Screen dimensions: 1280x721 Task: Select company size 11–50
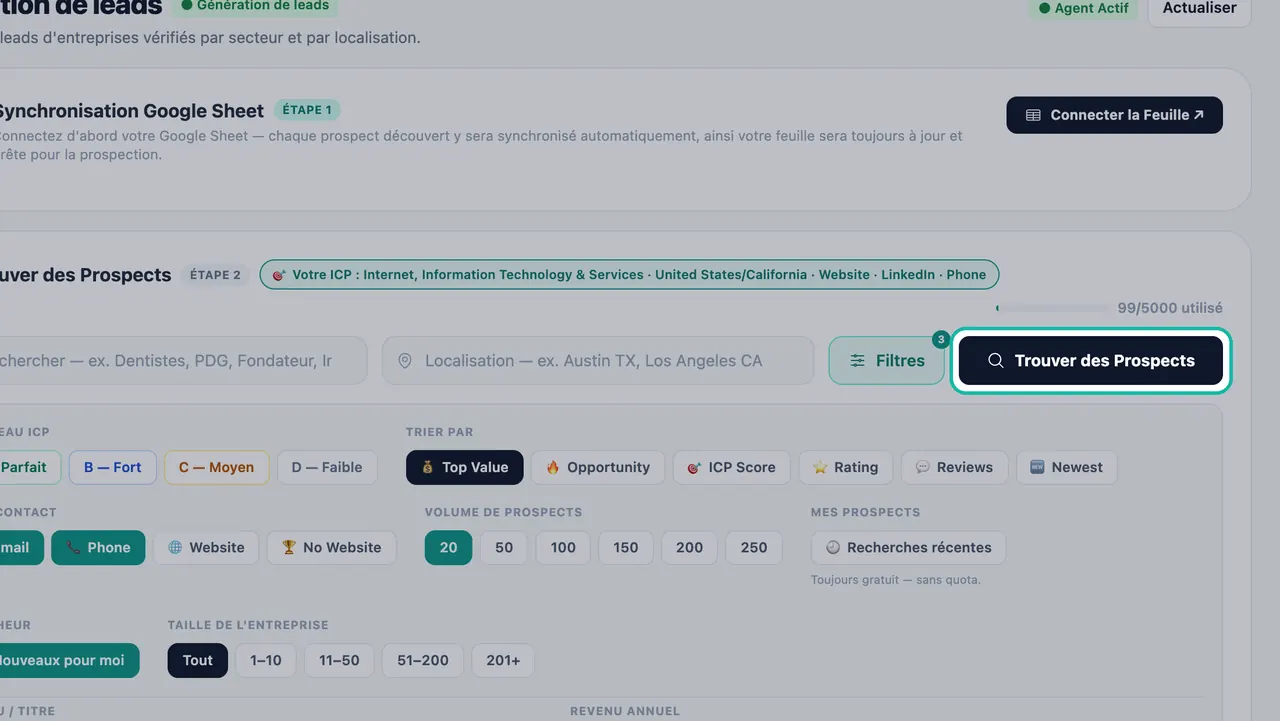click(339, 660)
